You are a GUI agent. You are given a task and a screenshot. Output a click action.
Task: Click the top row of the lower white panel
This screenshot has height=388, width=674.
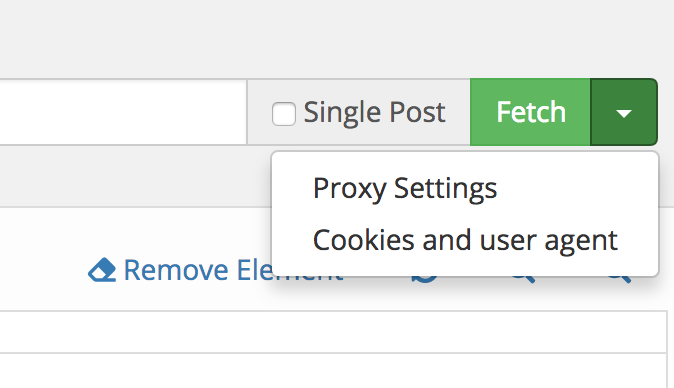(x=333, y=332)
